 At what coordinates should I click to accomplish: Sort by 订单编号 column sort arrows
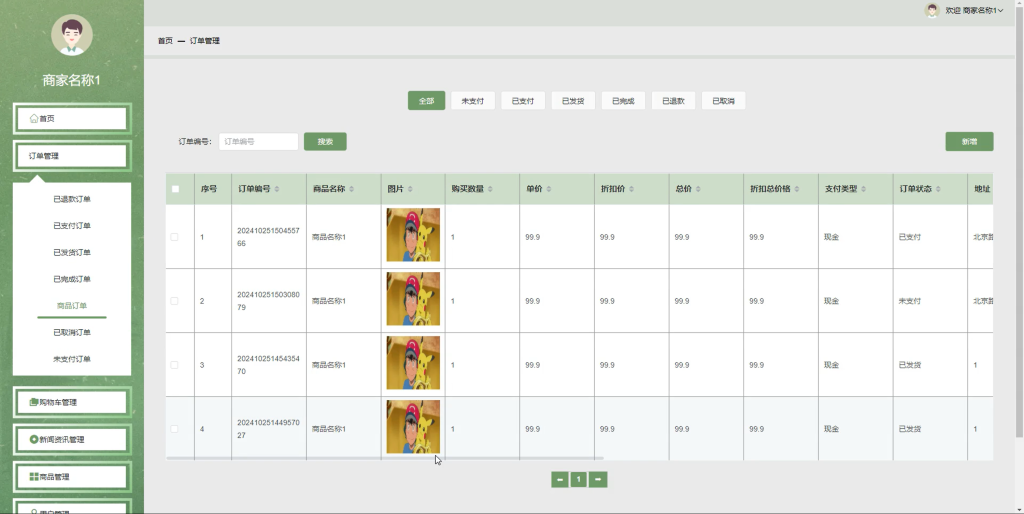click(x=277, y=189)
